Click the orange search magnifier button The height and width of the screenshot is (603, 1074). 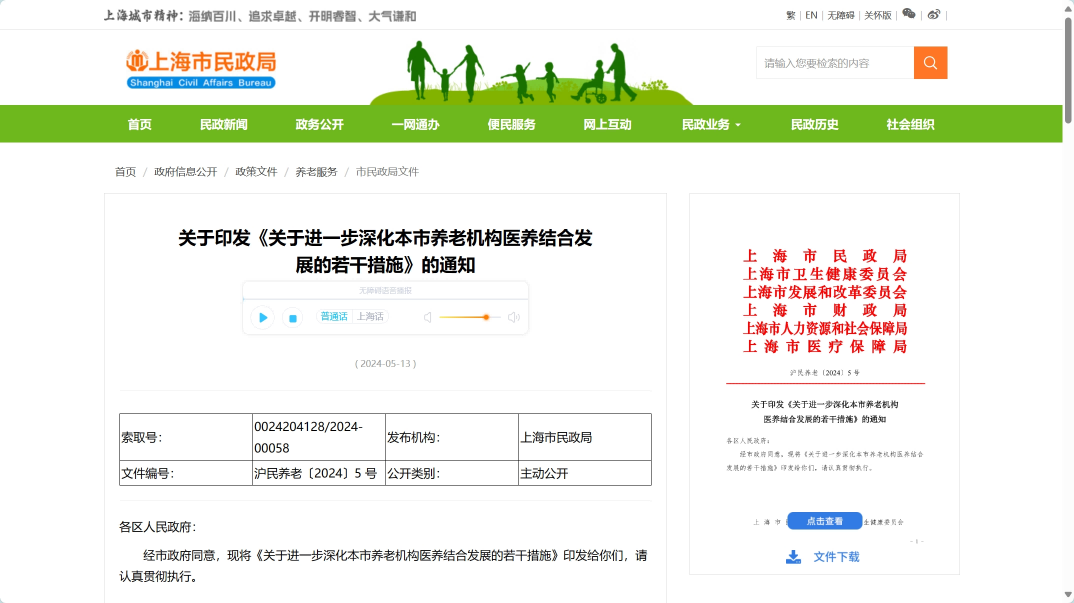(x=930, y=63)
